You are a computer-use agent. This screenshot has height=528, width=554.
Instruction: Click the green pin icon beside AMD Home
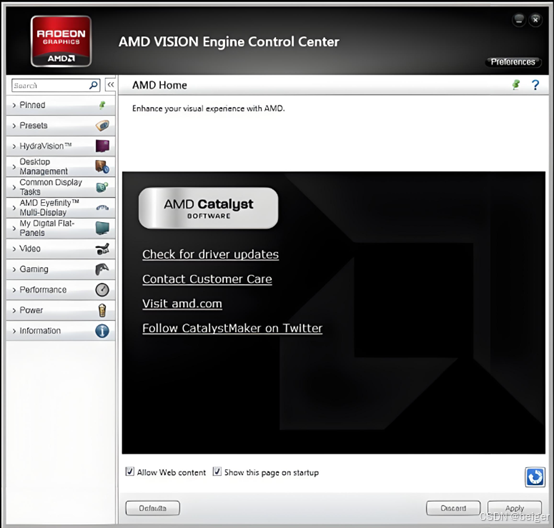516,85
